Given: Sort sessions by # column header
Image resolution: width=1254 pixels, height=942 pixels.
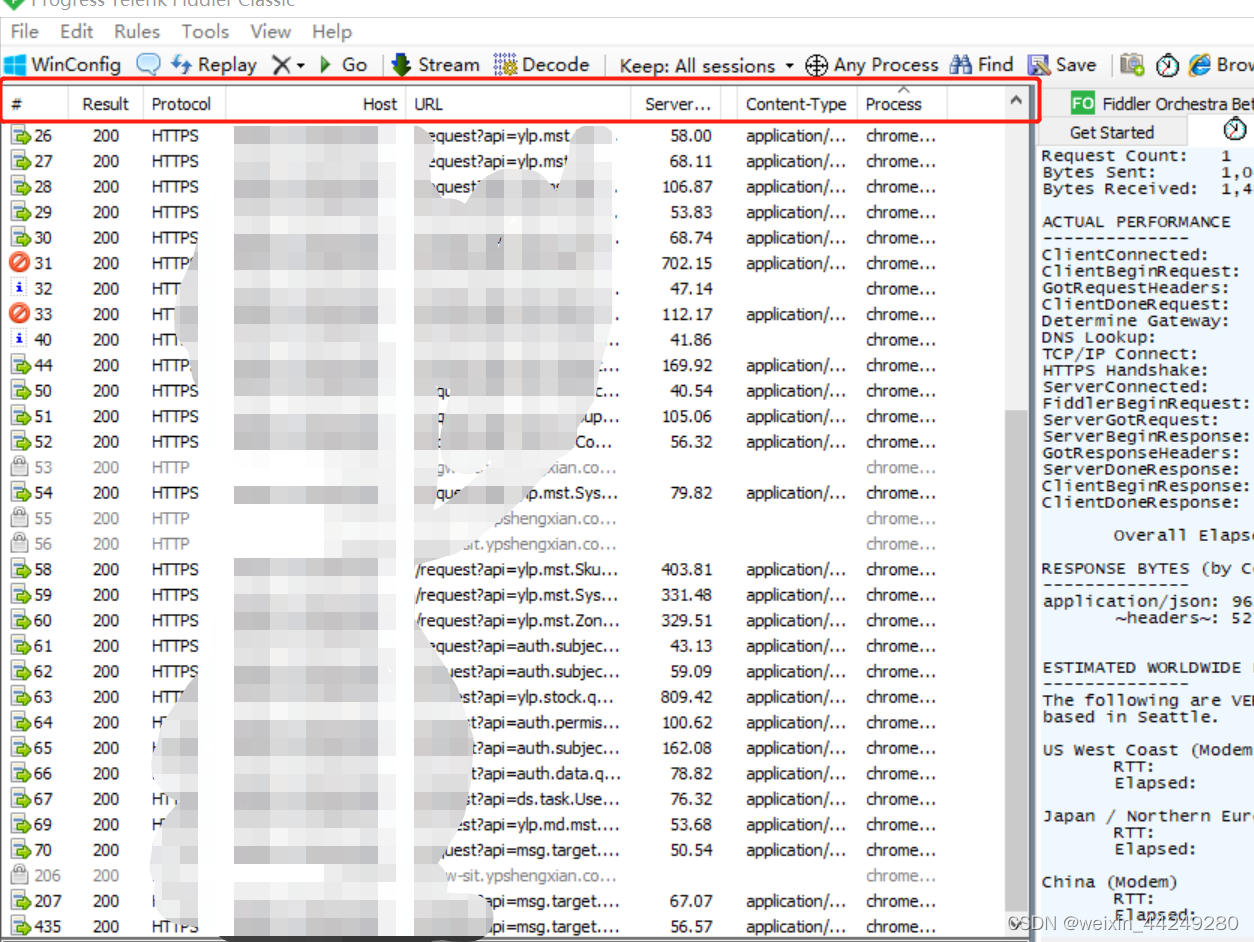Looking at the screenshot, I should tap(36, 104).
